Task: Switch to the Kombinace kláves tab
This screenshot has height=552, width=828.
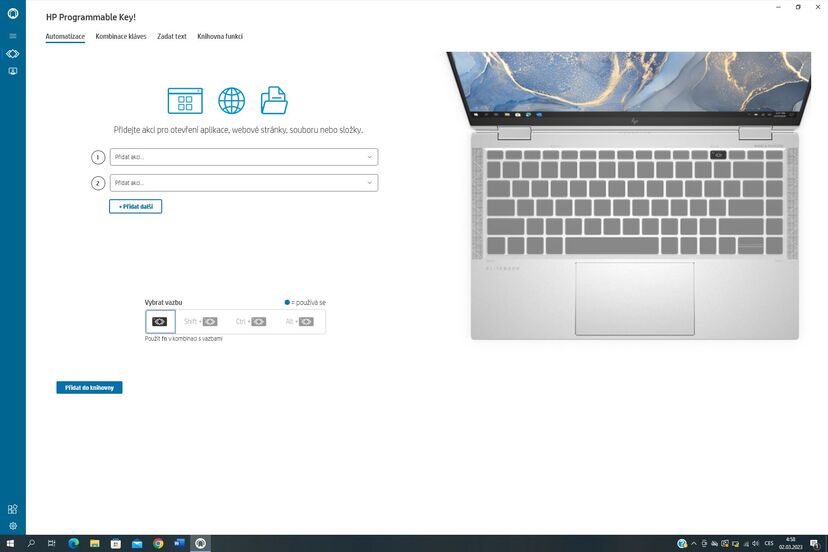Action: point(121,36)
